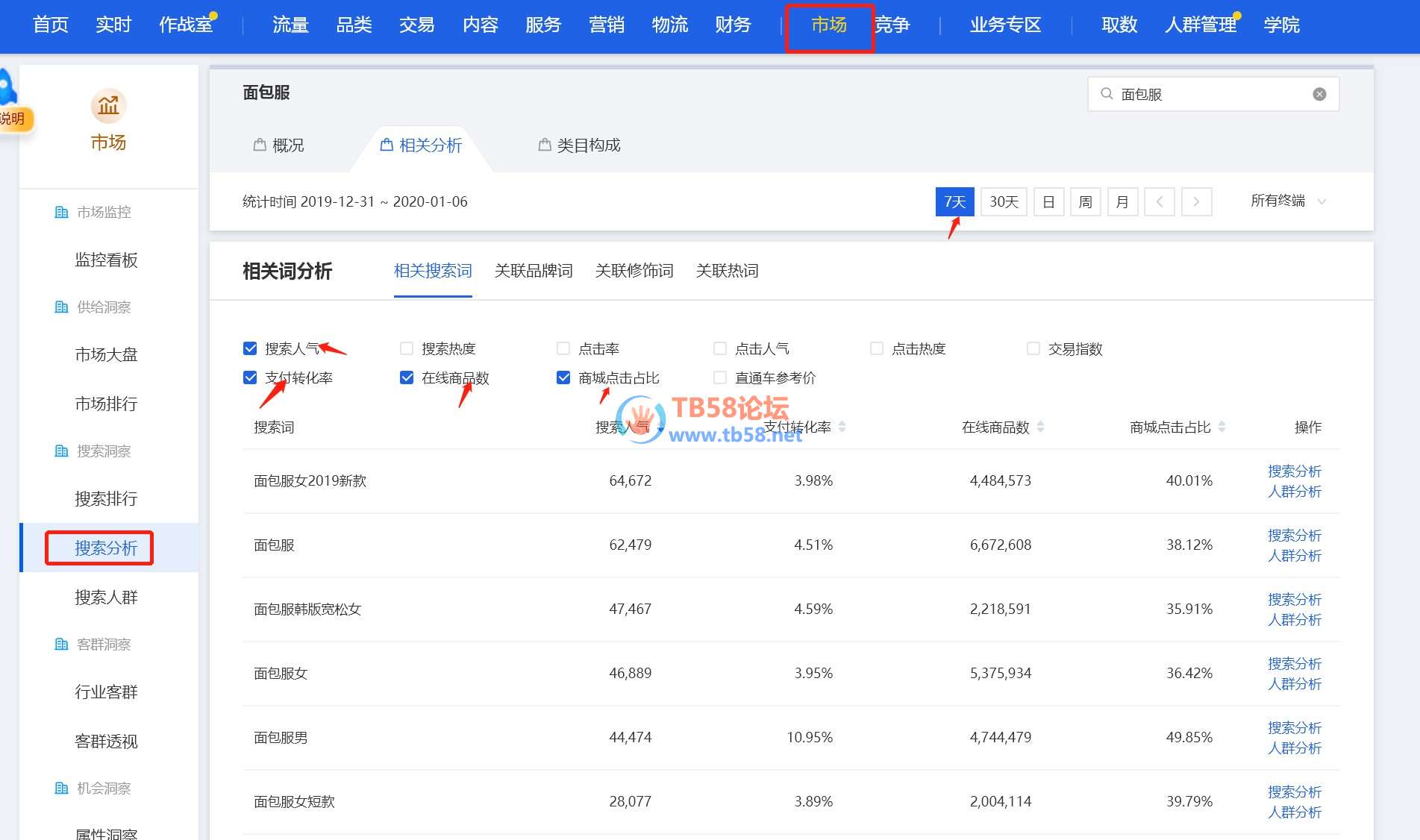This screenshot has width=1420, height=840.
Task: Click the bag icon beside 相关分析
Action: [387, 145]
